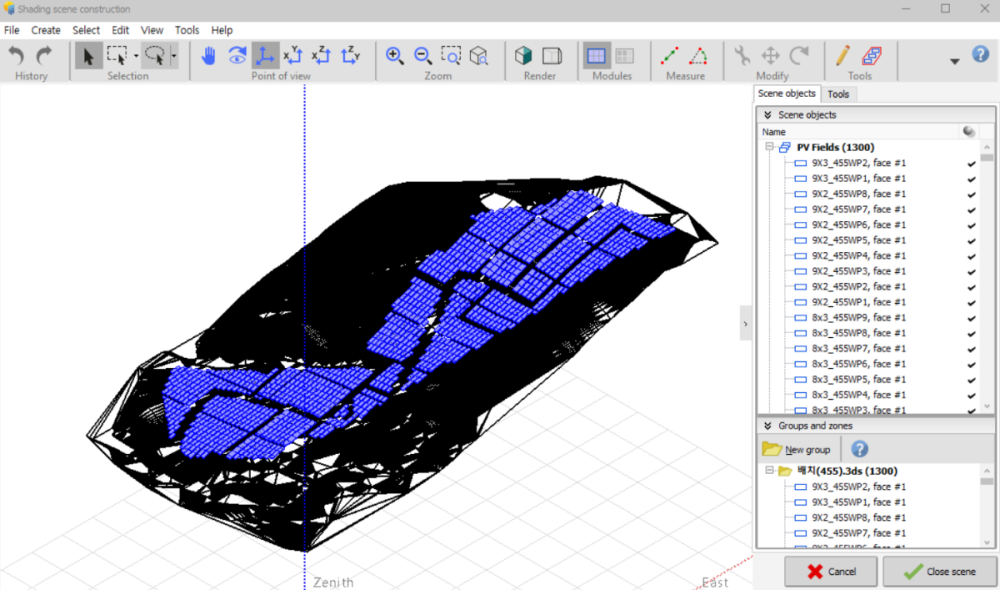Open the Create menu
1000x590 pixels.
[x=46, y=30]
